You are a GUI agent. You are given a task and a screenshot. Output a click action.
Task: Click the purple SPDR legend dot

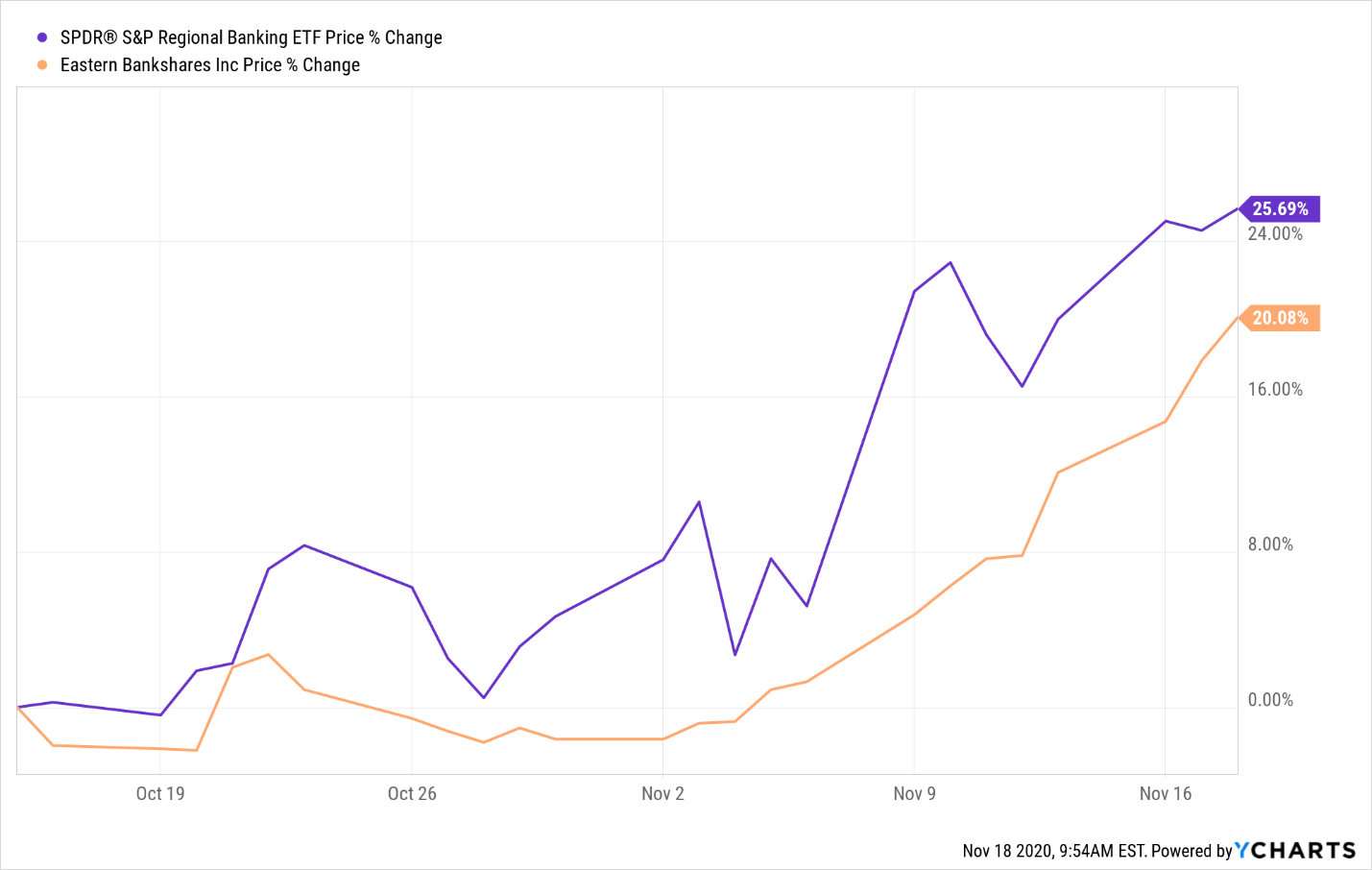tap(42, 38)
